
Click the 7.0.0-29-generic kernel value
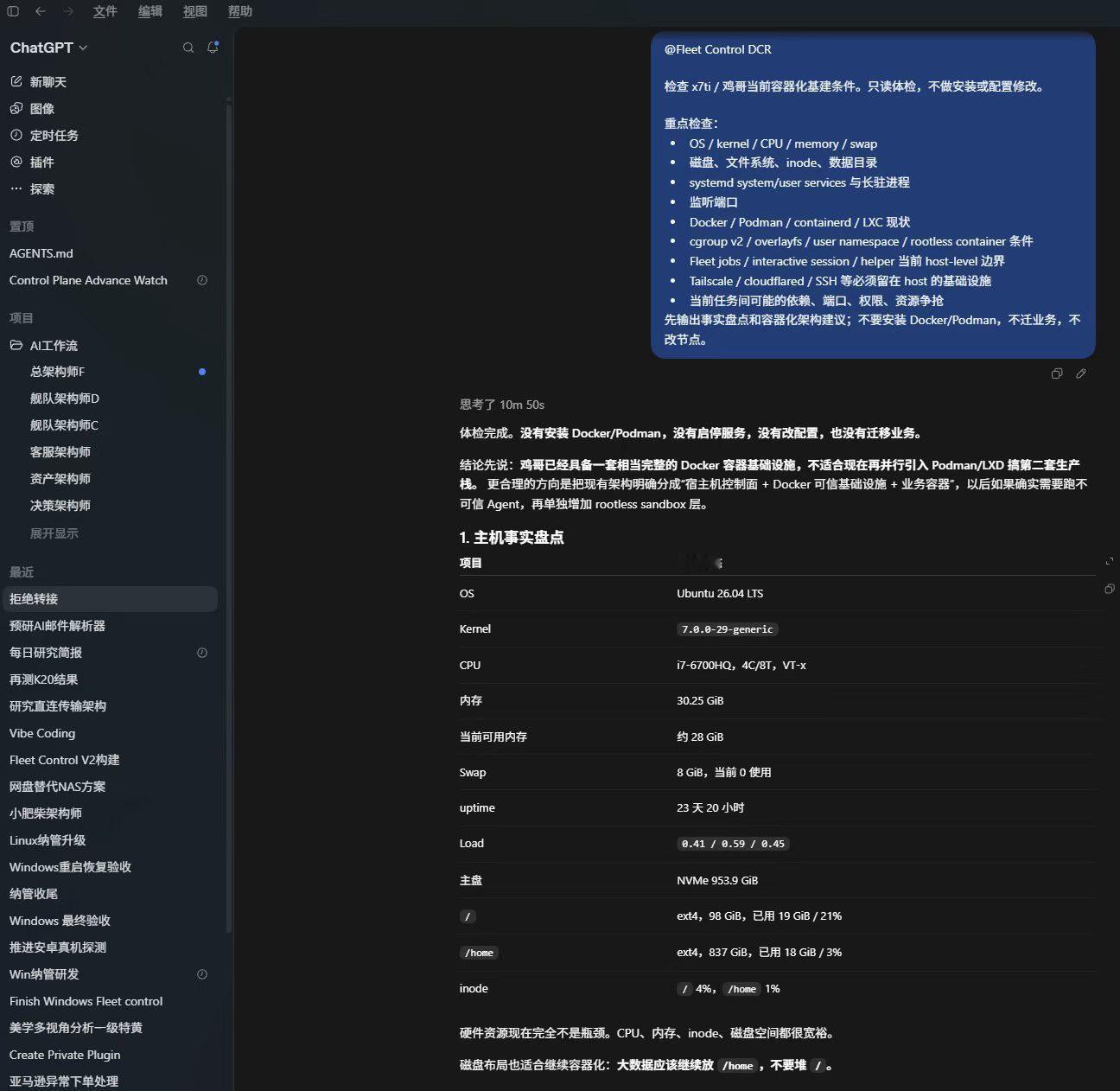(x=728, y=629)
